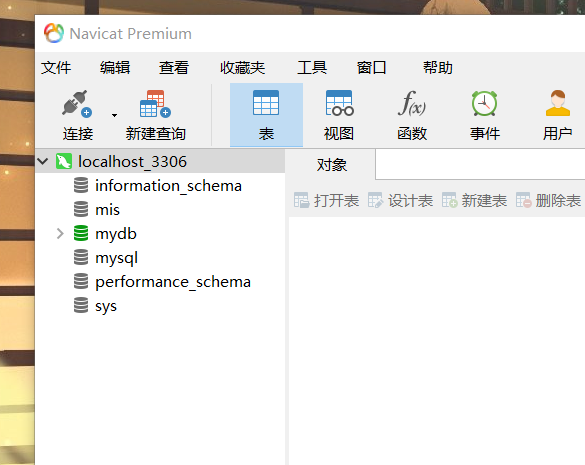Click the mis database icon
The height and width of the screenshot is (465, 585).
click(81, 209)
